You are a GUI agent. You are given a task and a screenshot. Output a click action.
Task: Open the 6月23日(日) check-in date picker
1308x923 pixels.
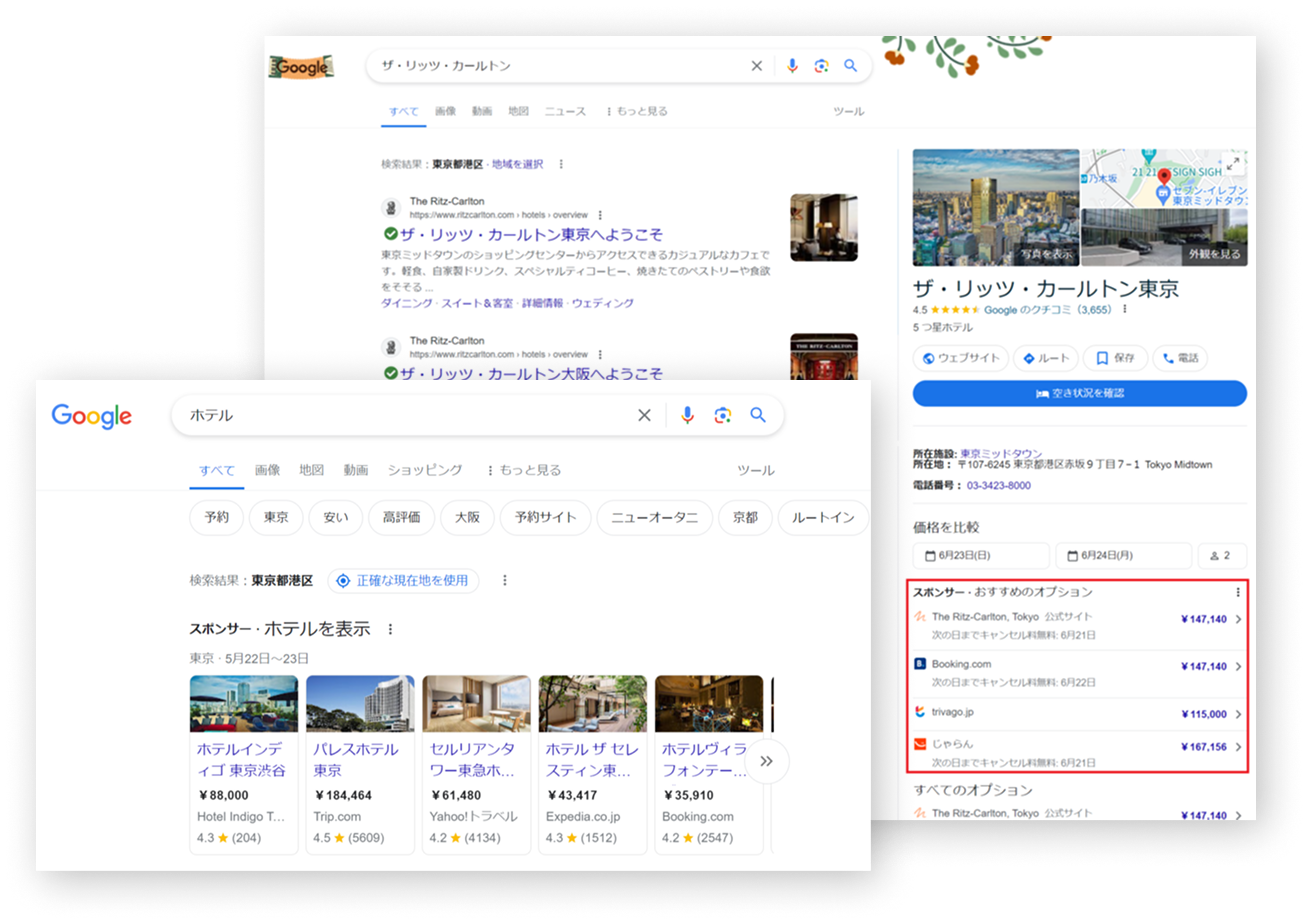980,556
